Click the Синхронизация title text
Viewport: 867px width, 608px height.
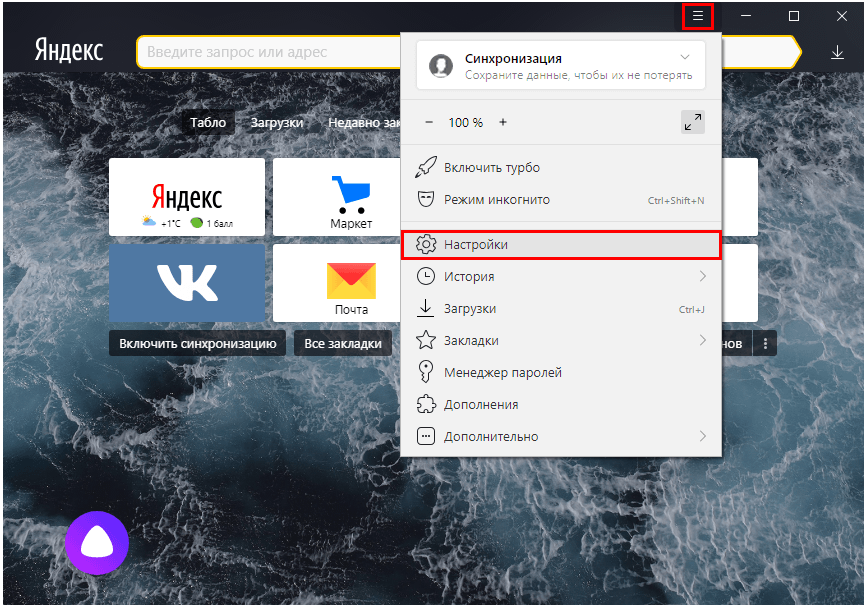513,59
